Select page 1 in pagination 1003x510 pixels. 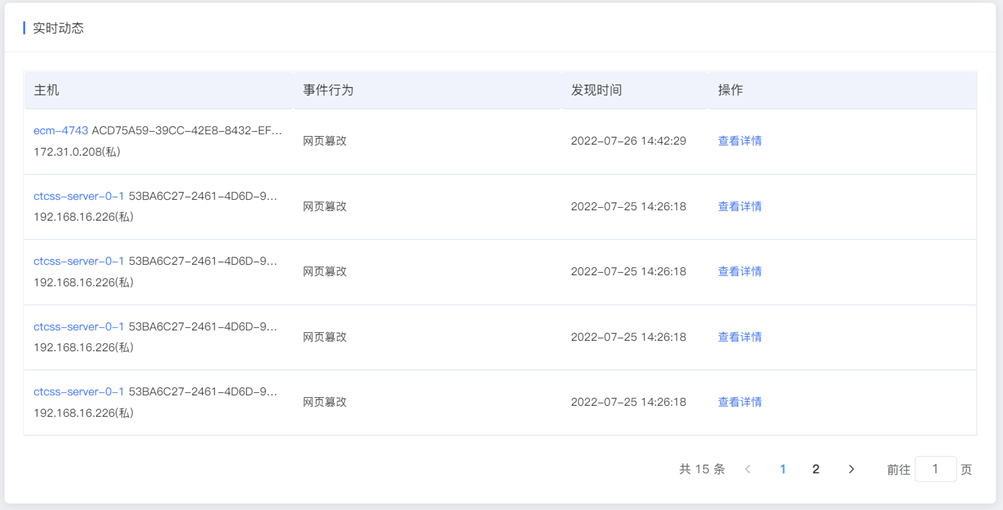click(782, 469)
